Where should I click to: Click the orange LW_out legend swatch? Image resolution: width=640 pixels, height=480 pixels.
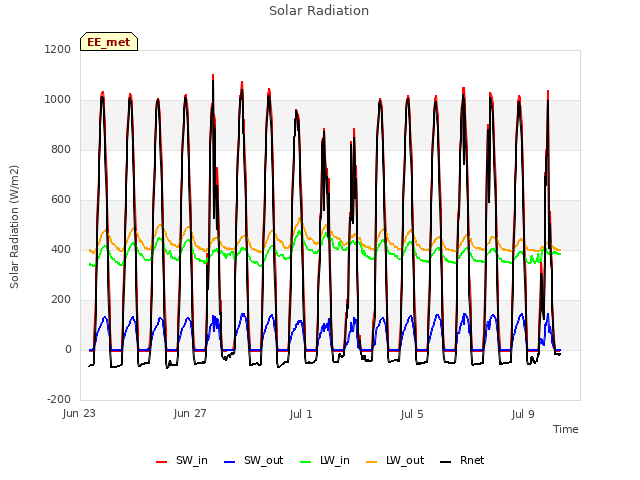(372, 461)
